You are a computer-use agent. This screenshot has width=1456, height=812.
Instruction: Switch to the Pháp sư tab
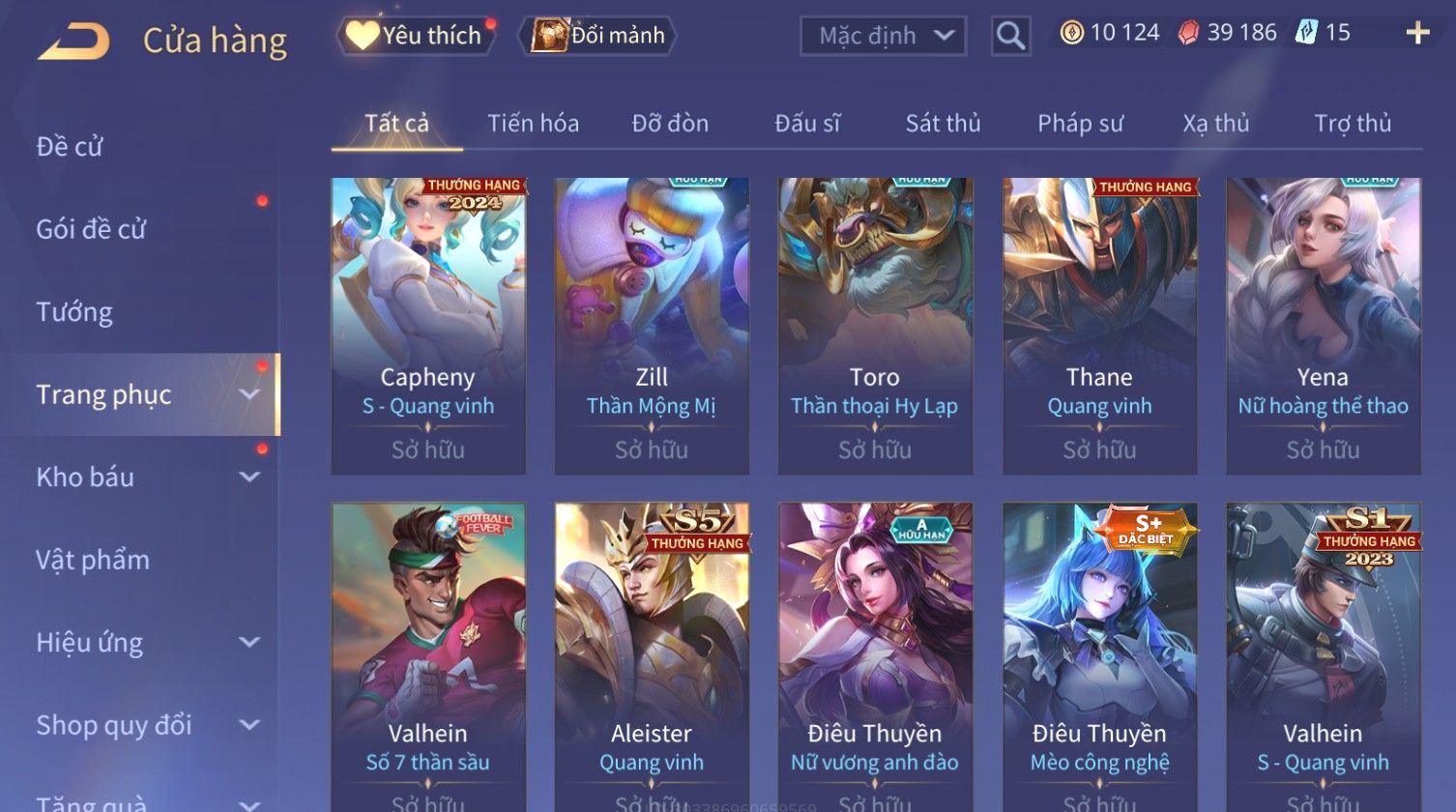tap(1080, 124)
